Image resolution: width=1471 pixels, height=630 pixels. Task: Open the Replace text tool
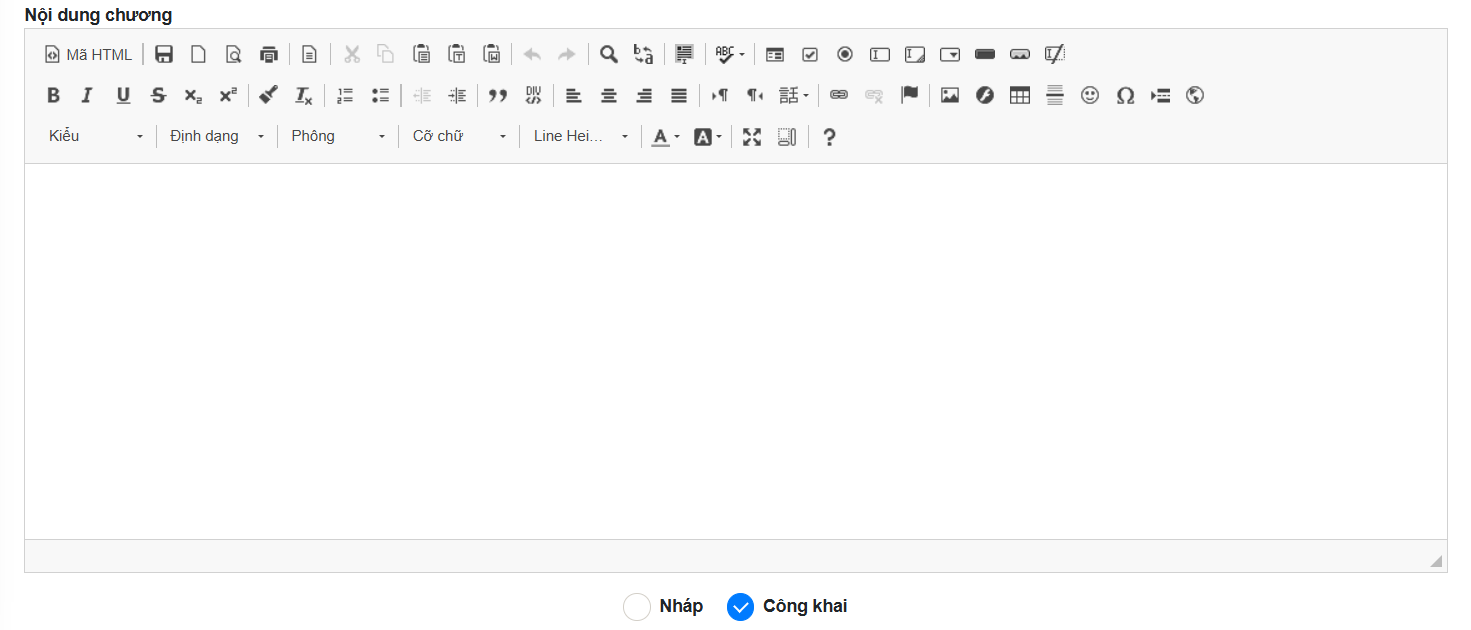tap(643, 54)
